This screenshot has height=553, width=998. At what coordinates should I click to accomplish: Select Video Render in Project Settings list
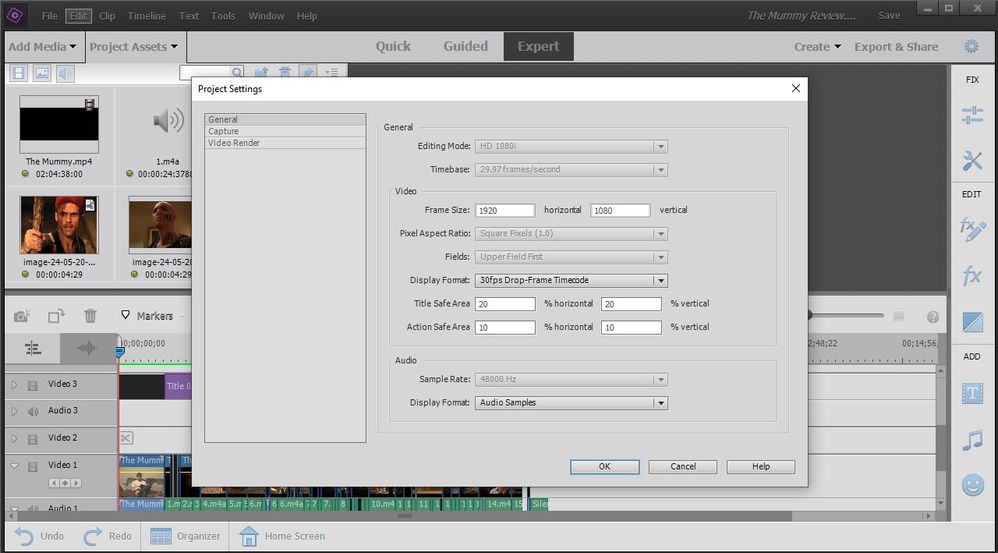point(285,143)
